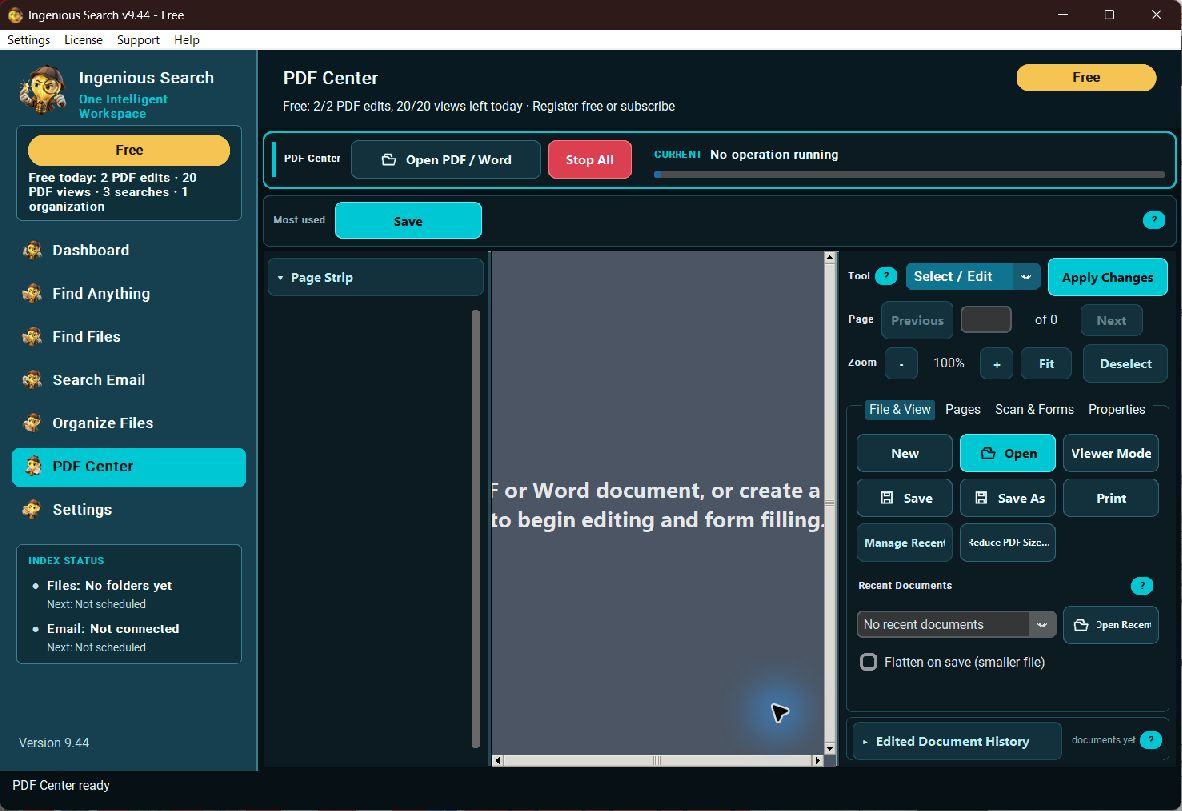Switch to the Pages tab
Screen dimensions: 1182x811
pyautogui.click(x=963, y=409)
